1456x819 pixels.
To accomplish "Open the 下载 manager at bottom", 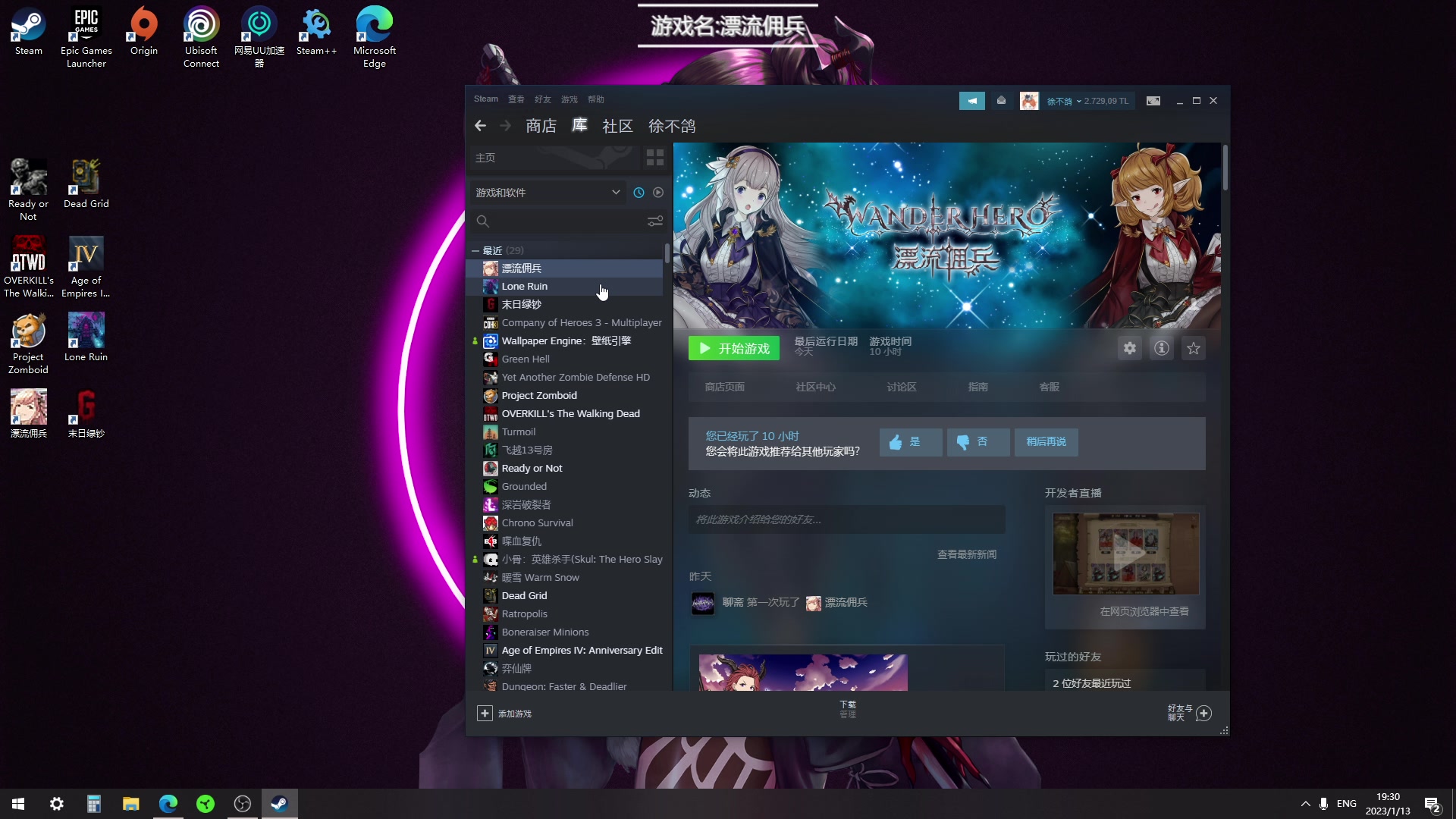I will point(848,709).
